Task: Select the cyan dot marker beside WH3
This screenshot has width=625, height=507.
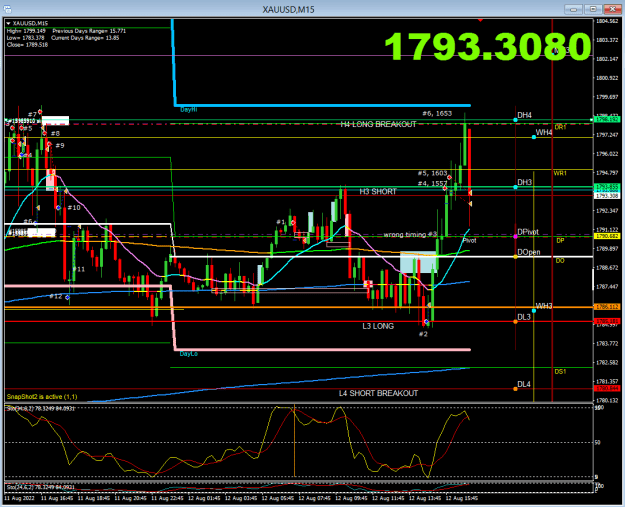Action: (x=534, y=310)
